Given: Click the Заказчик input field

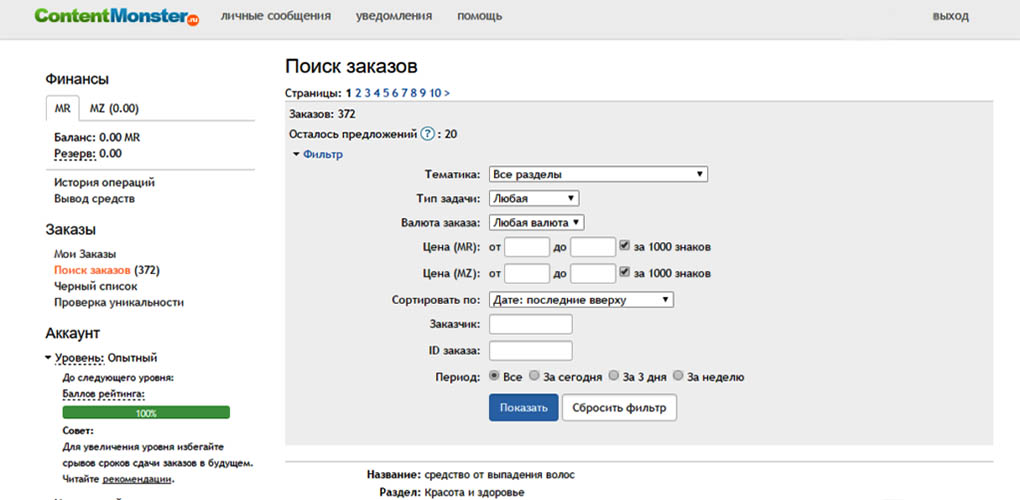Looking at the screenshot, I should click(x=530, y=324).
